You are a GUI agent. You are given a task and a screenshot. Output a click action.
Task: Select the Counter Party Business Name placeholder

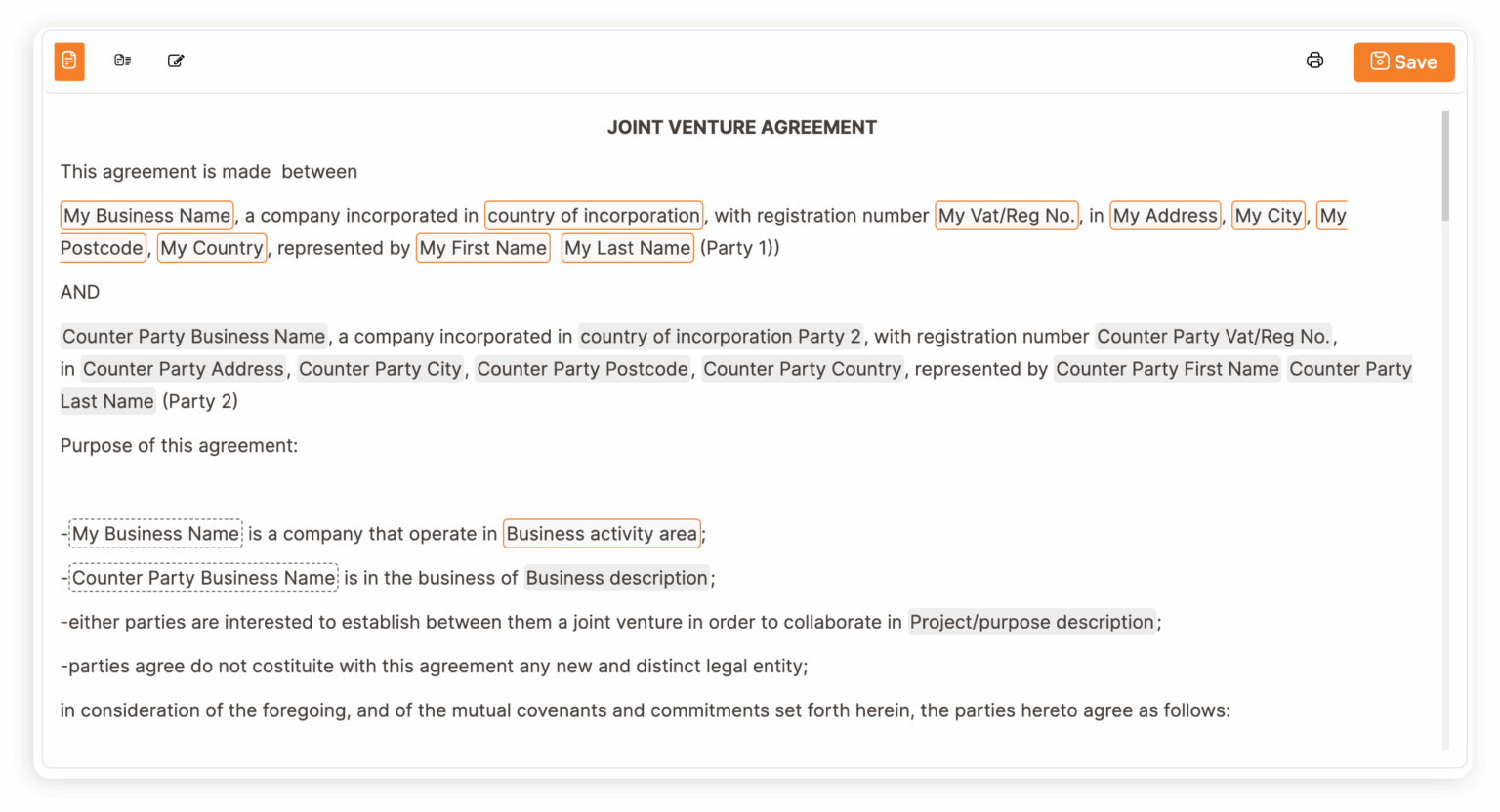tap(193, 336)
